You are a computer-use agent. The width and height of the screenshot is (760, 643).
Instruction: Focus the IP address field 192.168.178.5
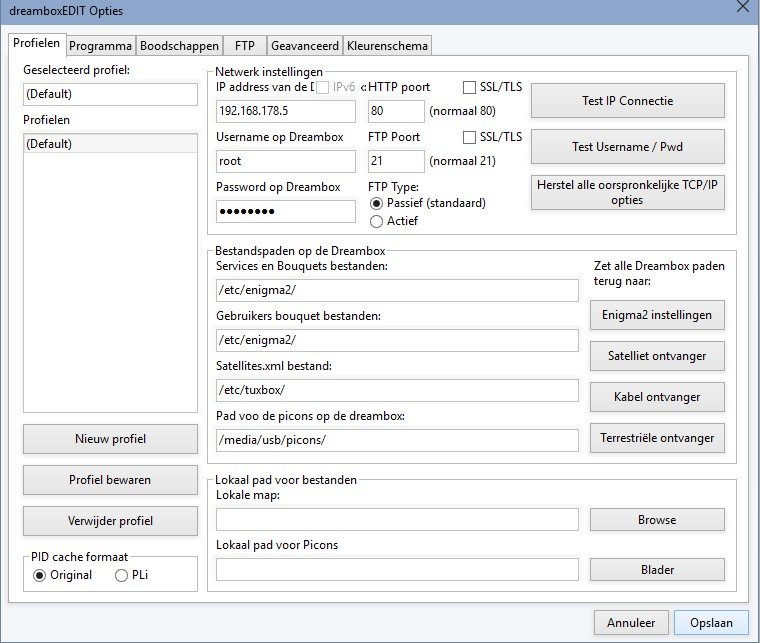[x=285, y=111]
